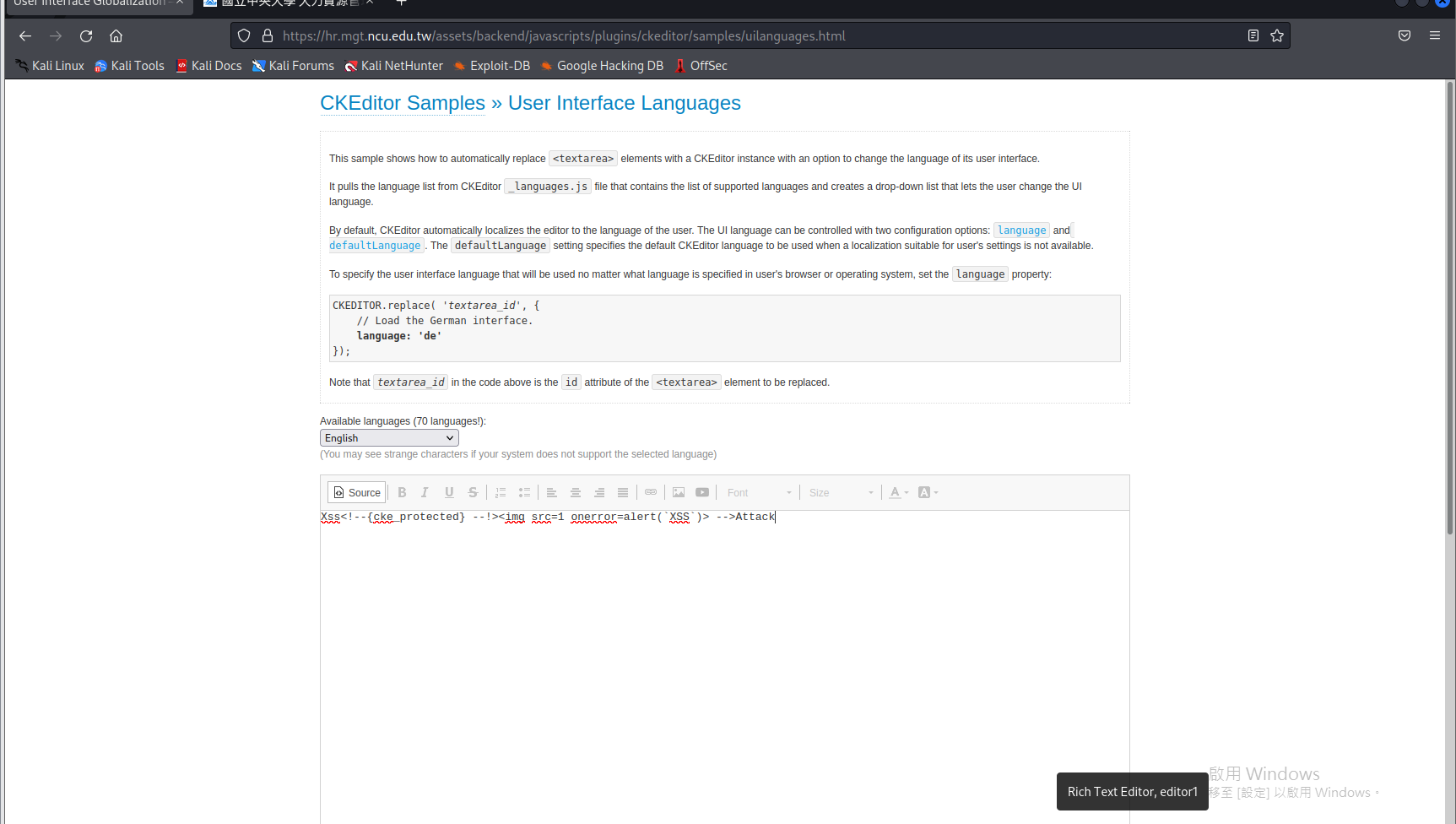1456x824 pixels.
Task: Open Exploit-DB bookmark
Action: (491, 66)
